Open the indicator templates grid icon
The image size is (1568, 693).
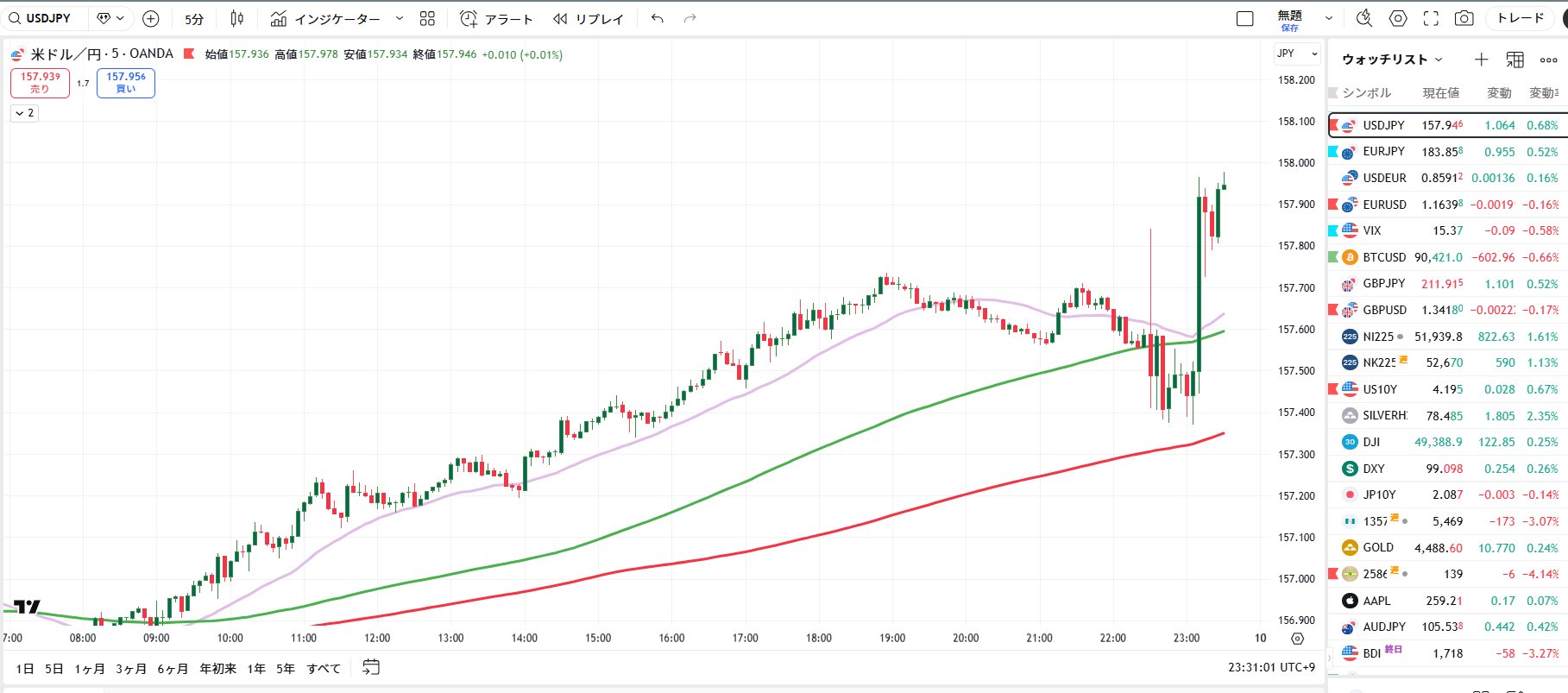(427, 18)
